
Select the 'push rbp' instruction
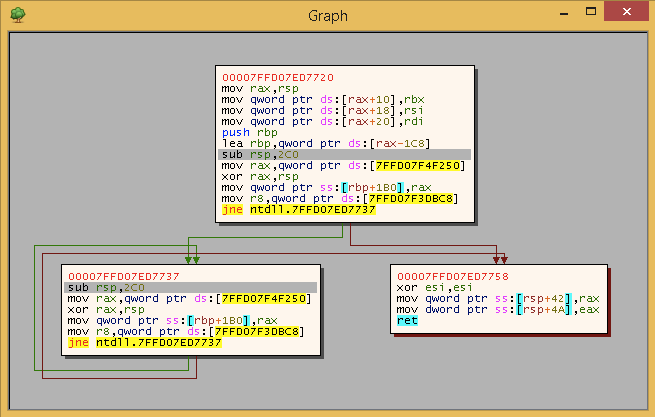[250, 132]
